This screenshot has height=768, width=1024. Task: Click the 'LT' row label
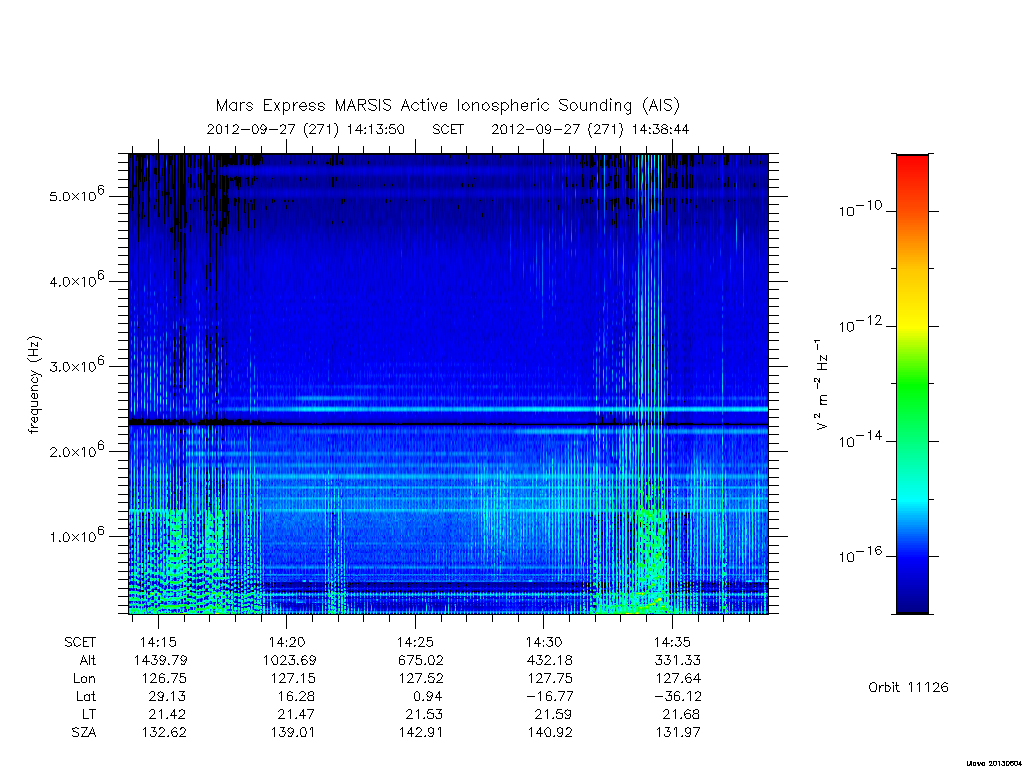coord(88,714)
